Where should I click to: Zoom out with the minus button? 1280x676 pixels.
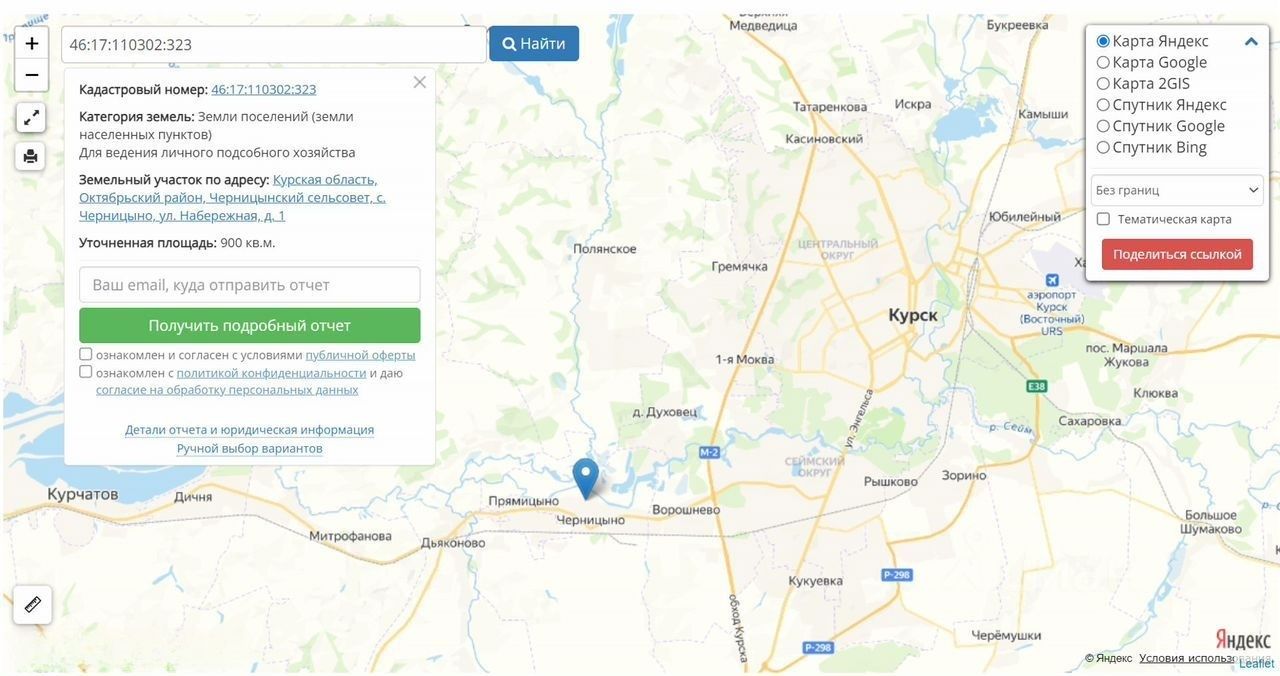tap(32, 75)
